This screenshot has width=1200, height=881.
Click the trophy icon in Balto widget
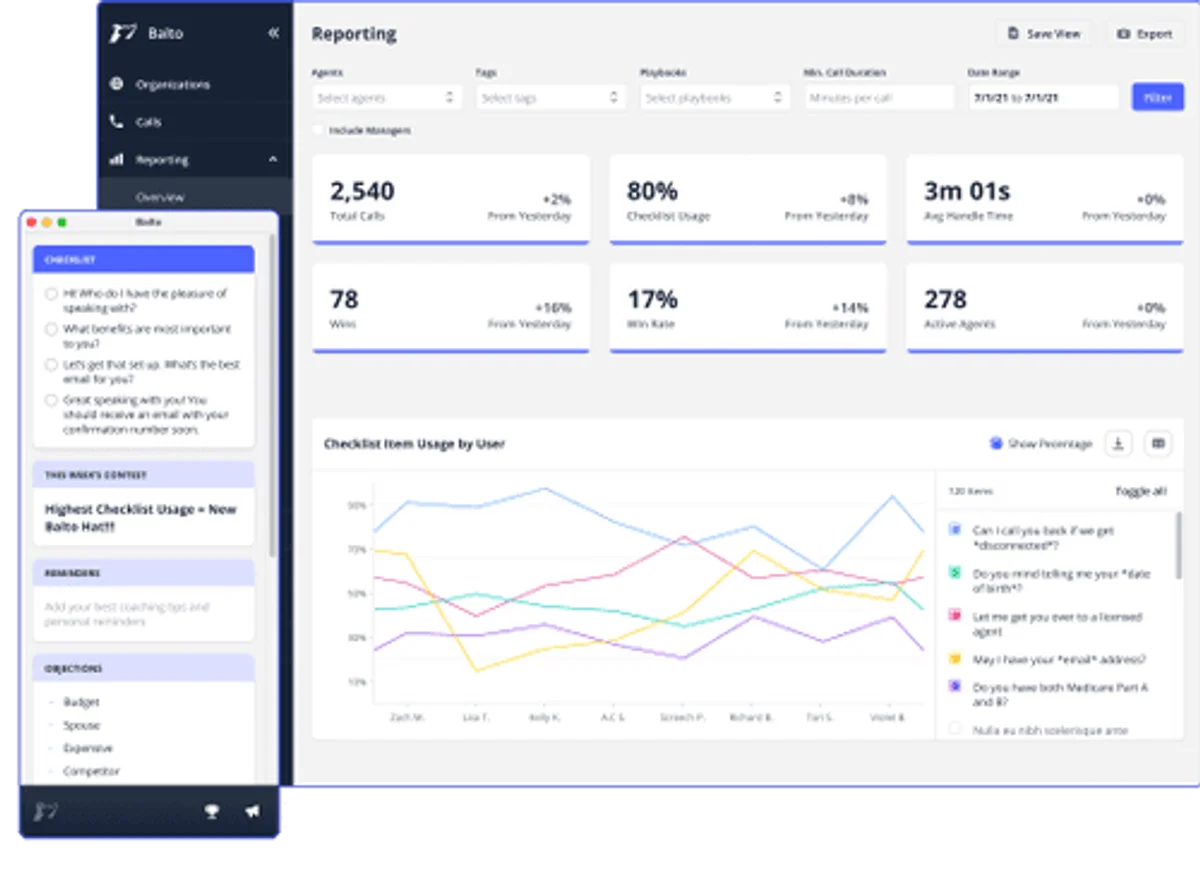pos(212,812)
